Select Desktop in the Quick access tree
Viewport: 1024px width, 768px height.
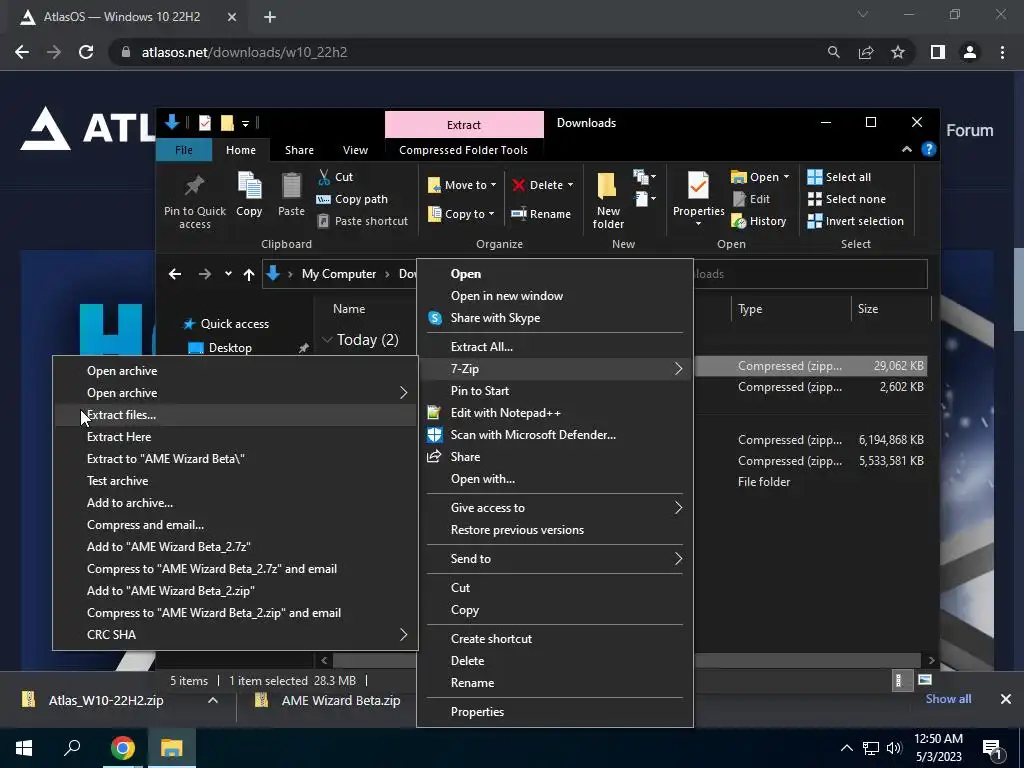pos(230,348)
